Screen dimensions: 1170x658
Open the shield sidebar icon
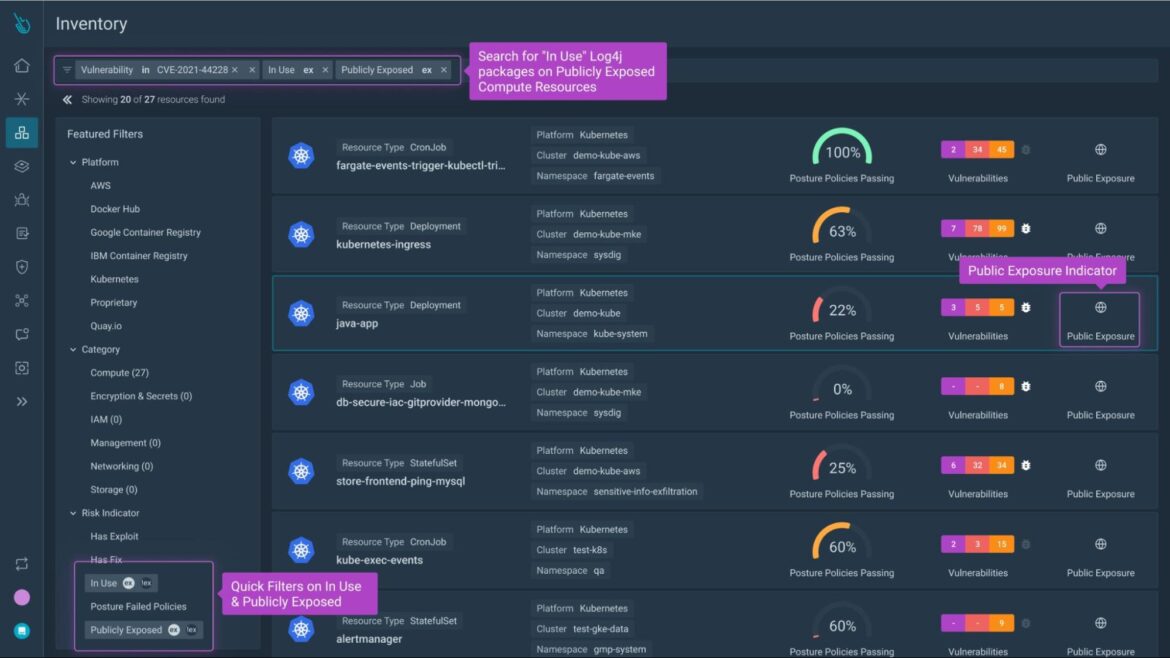(x=22, y=267)
